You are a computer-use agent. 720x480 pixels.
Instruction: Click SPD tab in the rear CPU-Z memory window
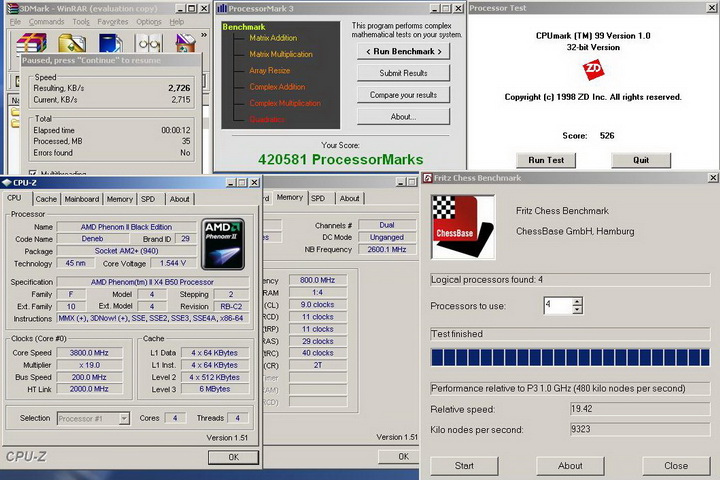318,198
